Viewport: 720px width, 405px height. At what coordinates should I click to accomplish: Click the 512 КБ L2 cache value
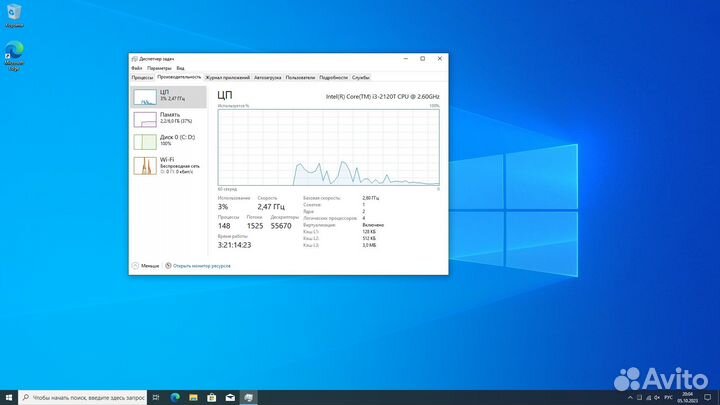[x=369, y=239]
